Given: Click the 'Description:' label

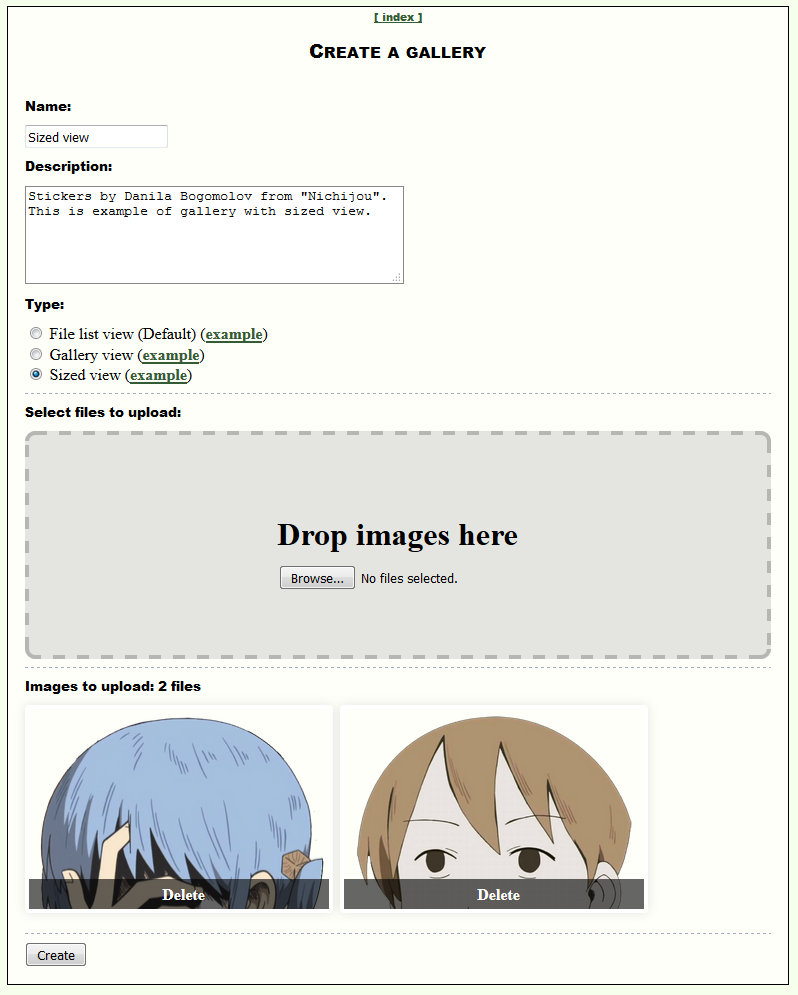Looking at the screenshot, I should click(69, 166).
